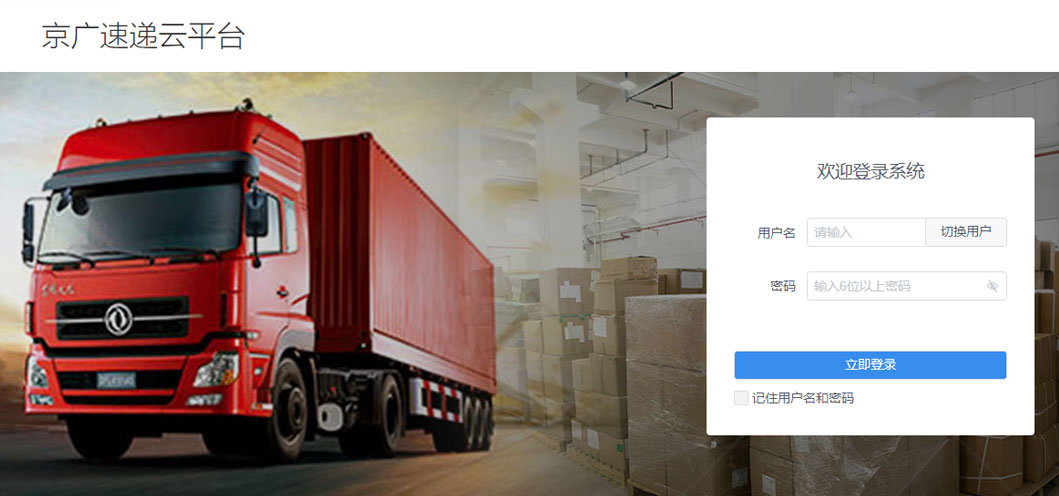Click the 欢迎登录系统 heading
The width and height of the screenshot is (1059, 496).
[870, 172]
